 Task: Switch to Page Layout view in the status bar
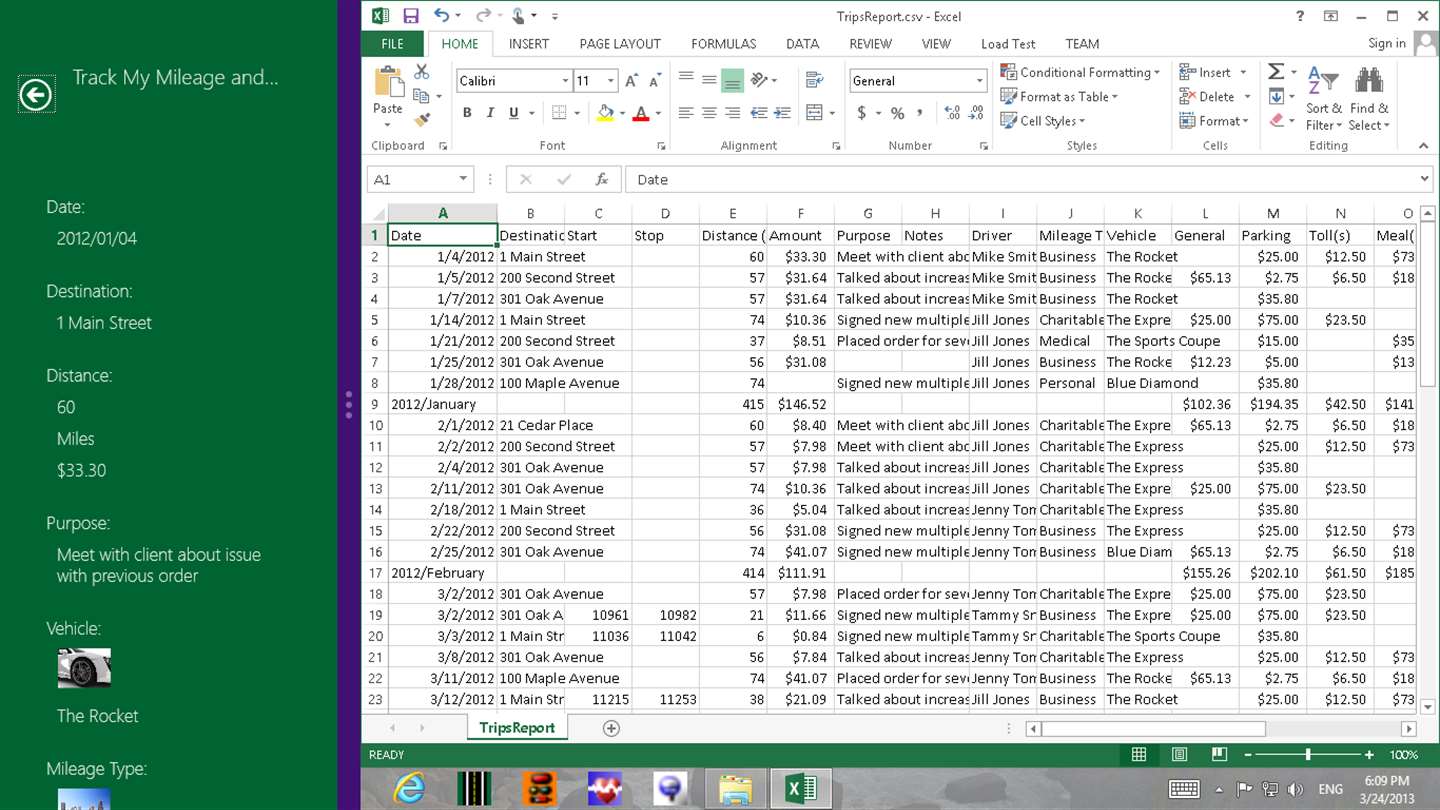coord(1179,755)
